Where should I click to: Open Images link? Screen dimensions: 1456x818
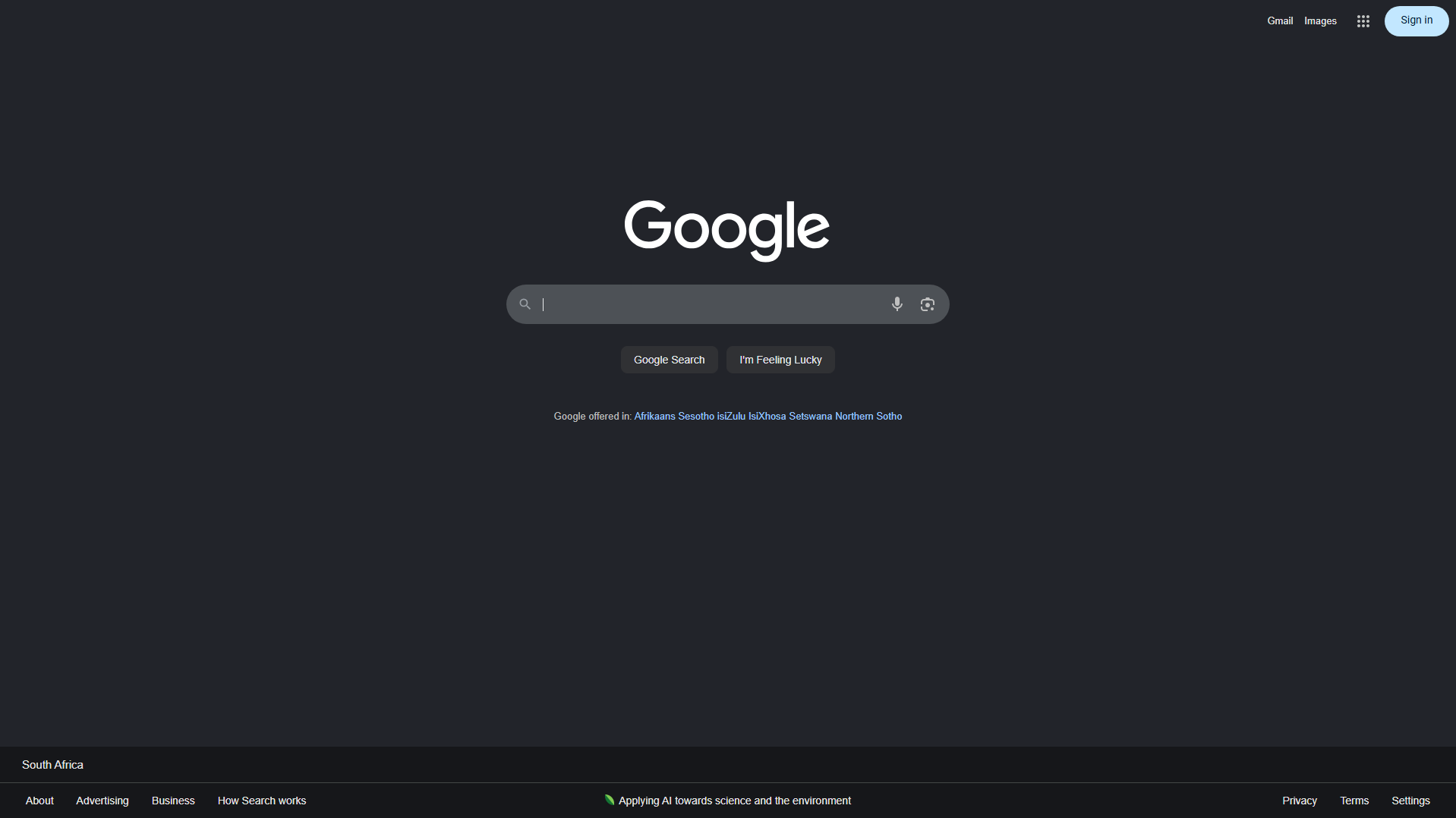[x=1320, y=21]
